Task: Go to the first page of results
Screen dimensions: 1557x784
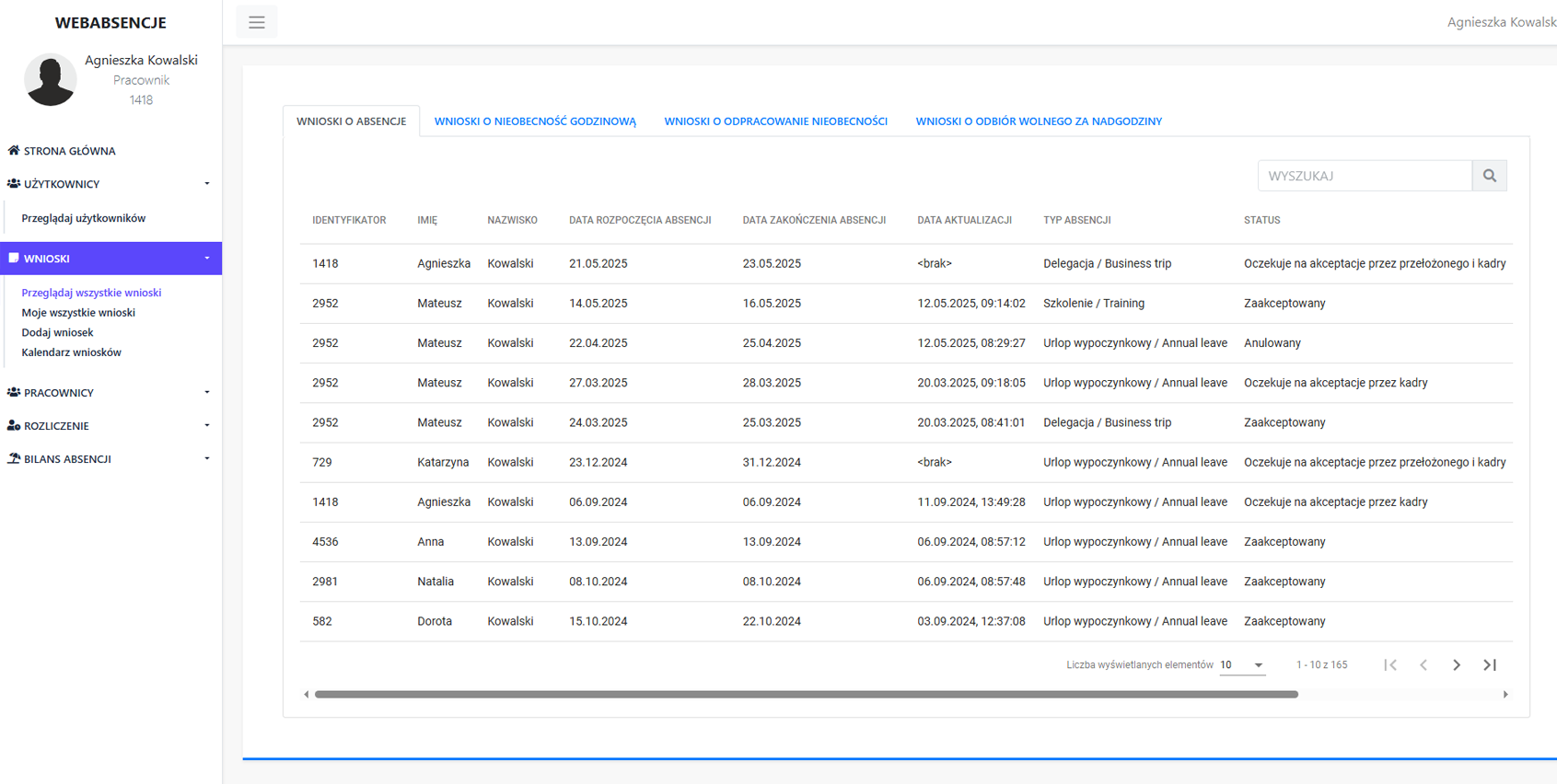Action: click(x=1390, y=664)
